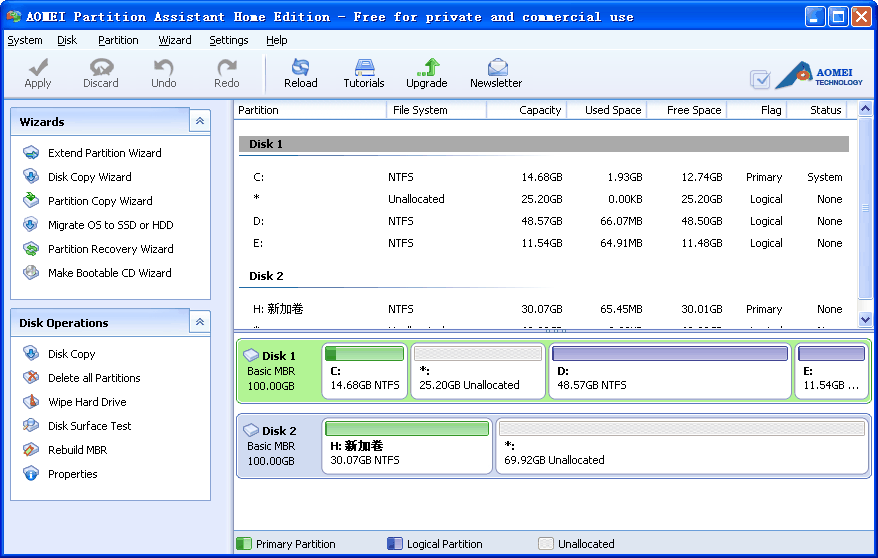Screen dimensions: 878x558
Task: Click the Upgrade toolbar icon
Action: tap(427, 67)
